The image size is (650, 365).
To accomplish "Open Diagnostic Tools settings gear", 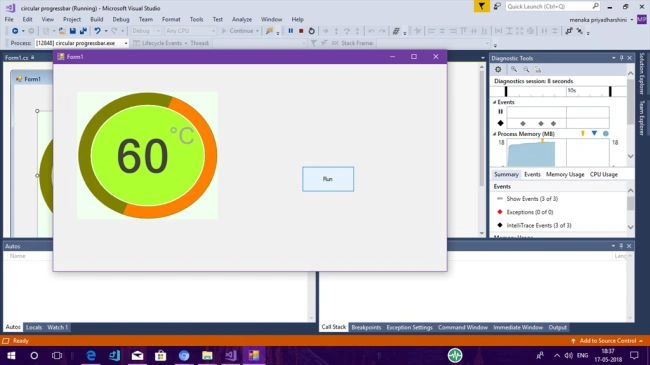I will (498, 69).
